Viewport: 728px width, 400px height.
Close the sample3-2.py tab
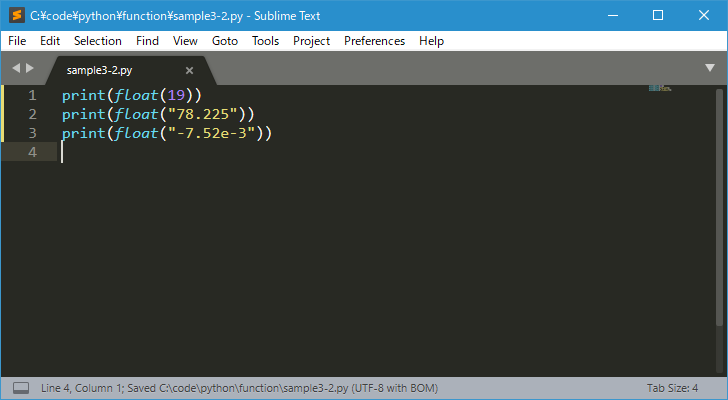pyautogui.click(x=189, y=71)
